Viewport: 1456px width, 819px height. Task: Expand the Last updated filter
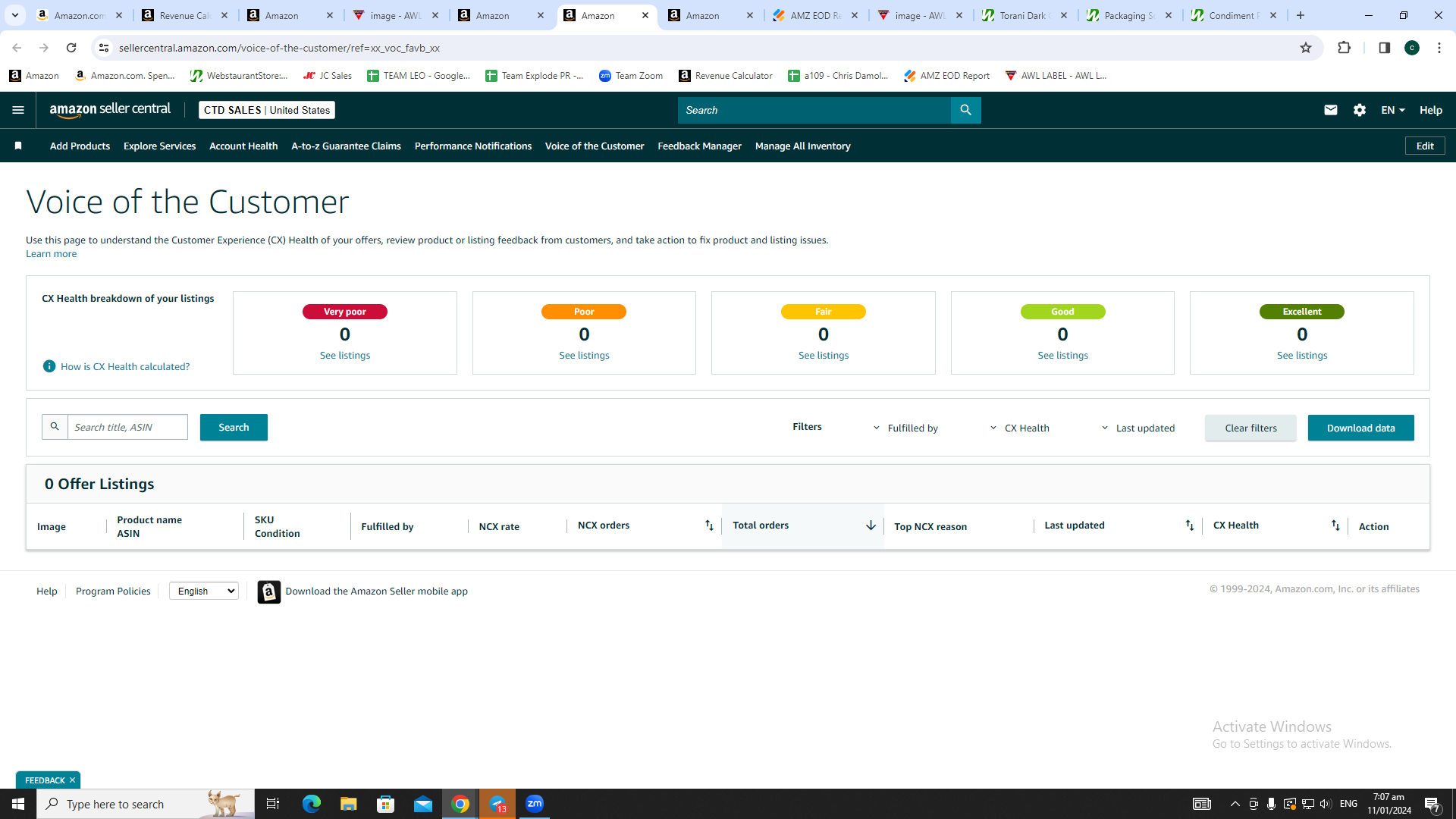[1137, 428]
